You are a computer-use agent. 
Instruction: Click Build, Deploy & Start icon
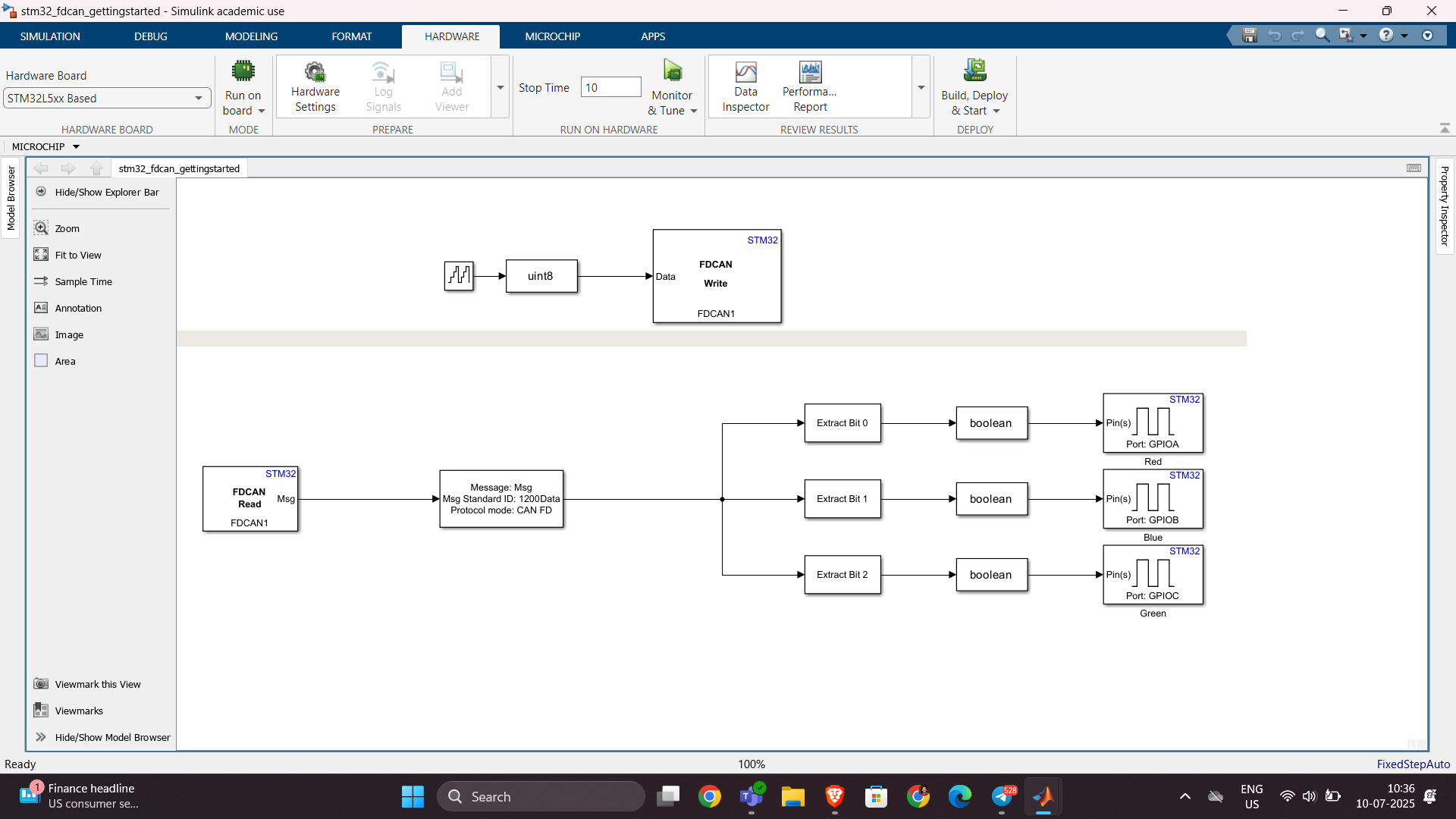point(974,71)
